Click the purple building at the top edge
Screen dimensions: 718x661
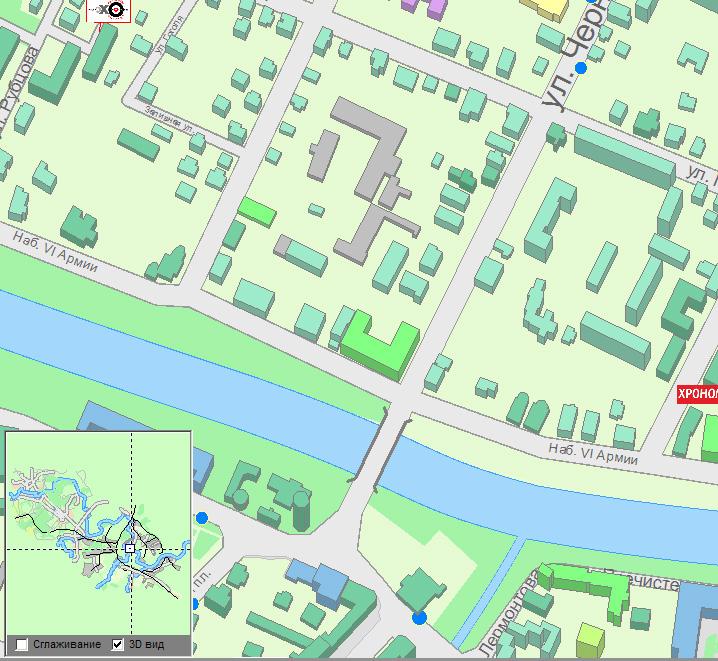(x=424, y=5)
